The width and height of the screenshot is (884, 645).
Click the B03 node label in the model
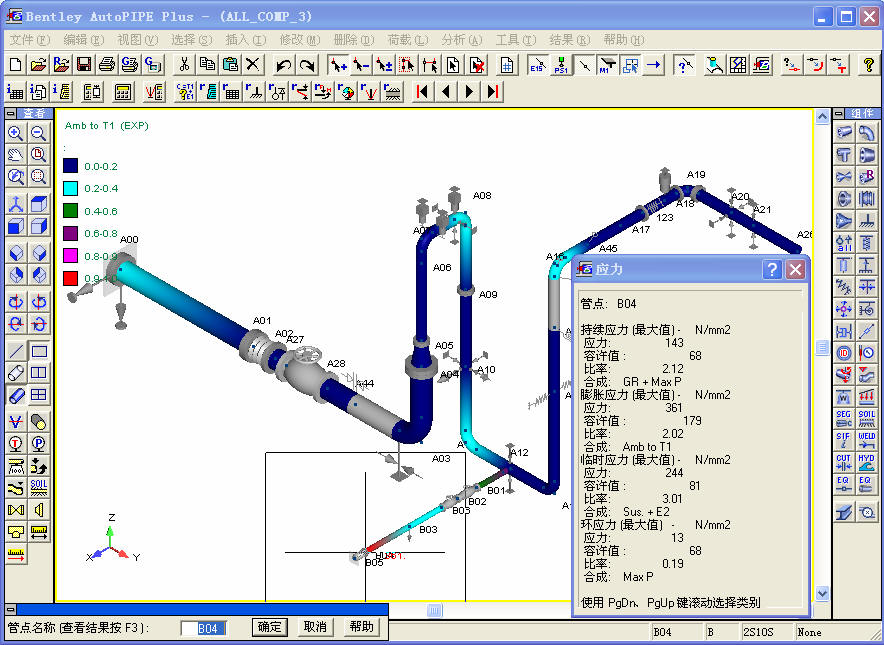[428, 529]
